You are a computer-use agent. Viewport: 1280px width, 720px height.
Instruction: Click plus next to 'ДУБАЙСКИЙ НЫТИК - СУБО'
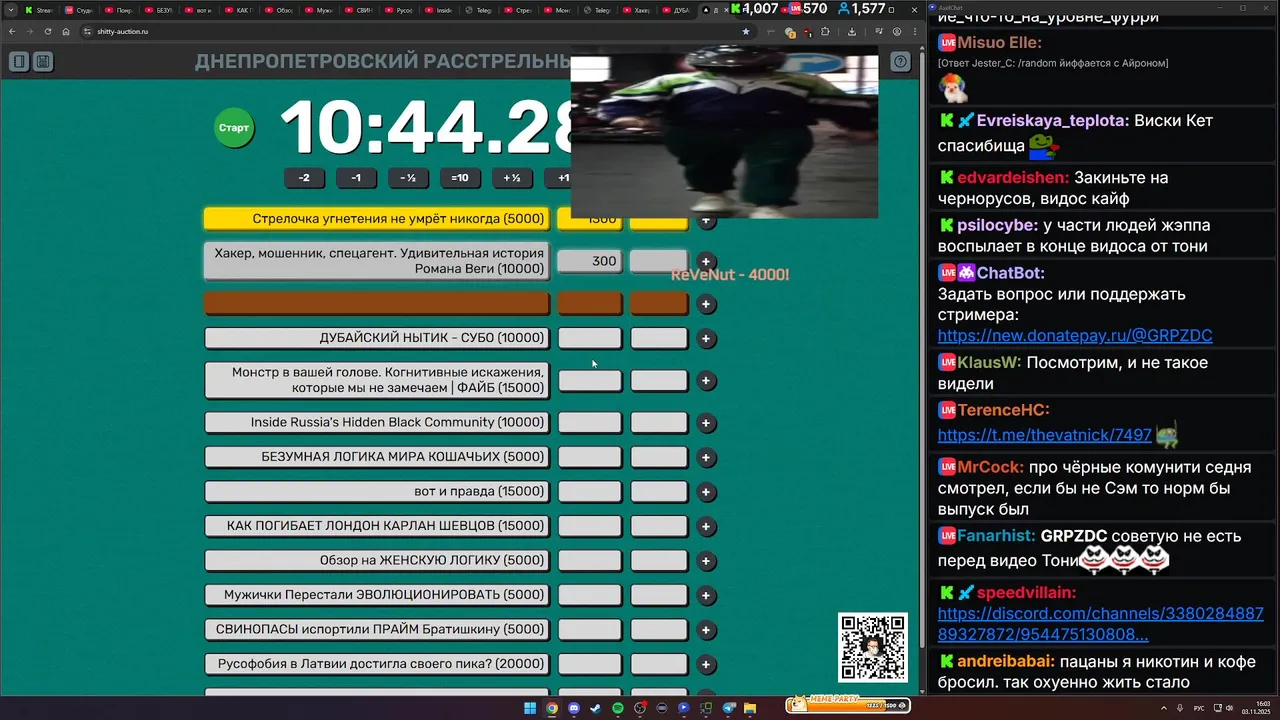(706, 339)
